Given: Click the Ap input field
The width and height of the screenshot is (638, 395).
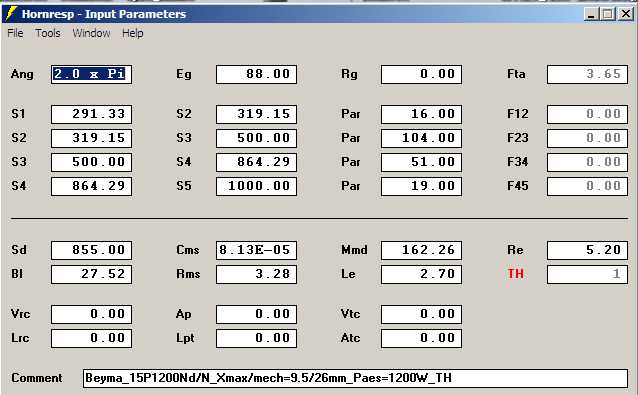Looking at the screenshot, I should tap(256, 314).
